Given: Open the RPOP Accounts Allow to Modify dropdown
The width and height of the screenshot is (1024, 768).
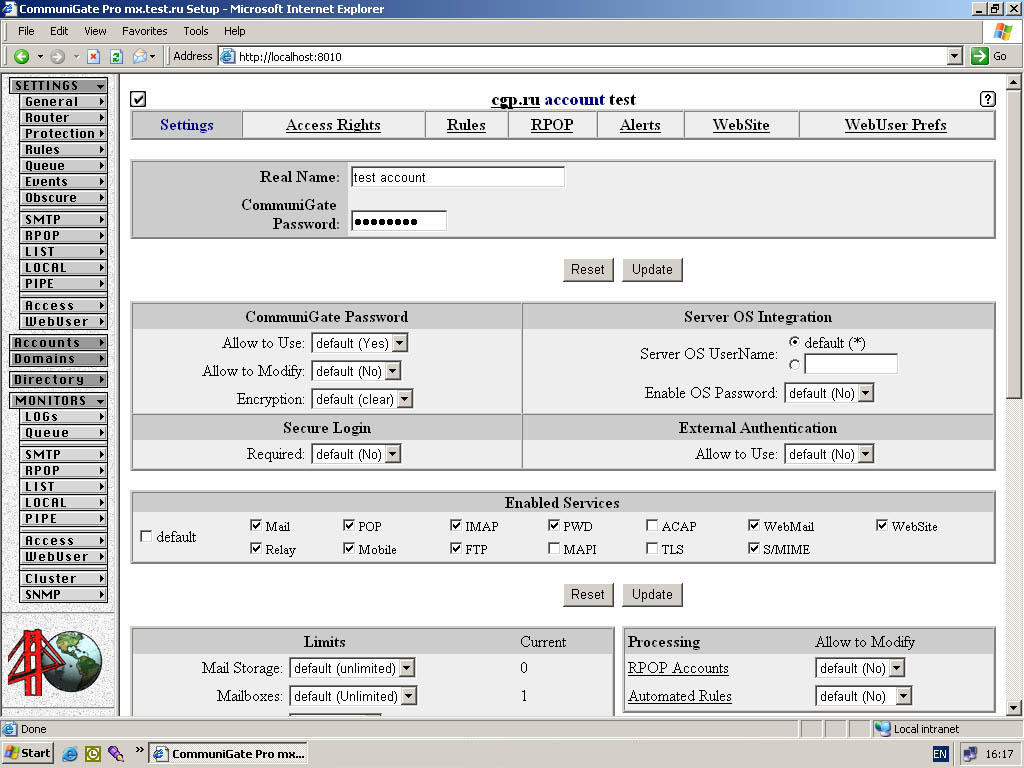Looking at the screenshot, I should point(860,668).
